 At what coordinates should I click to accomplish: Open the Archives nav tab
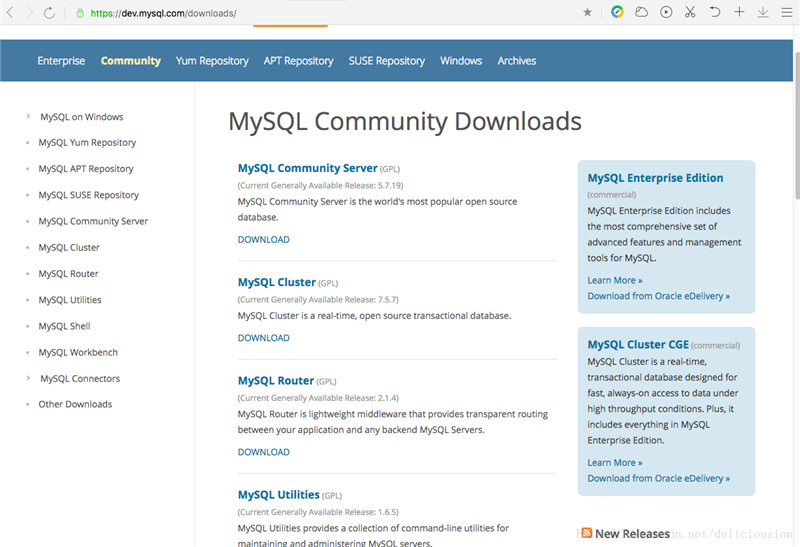point(517,61)
